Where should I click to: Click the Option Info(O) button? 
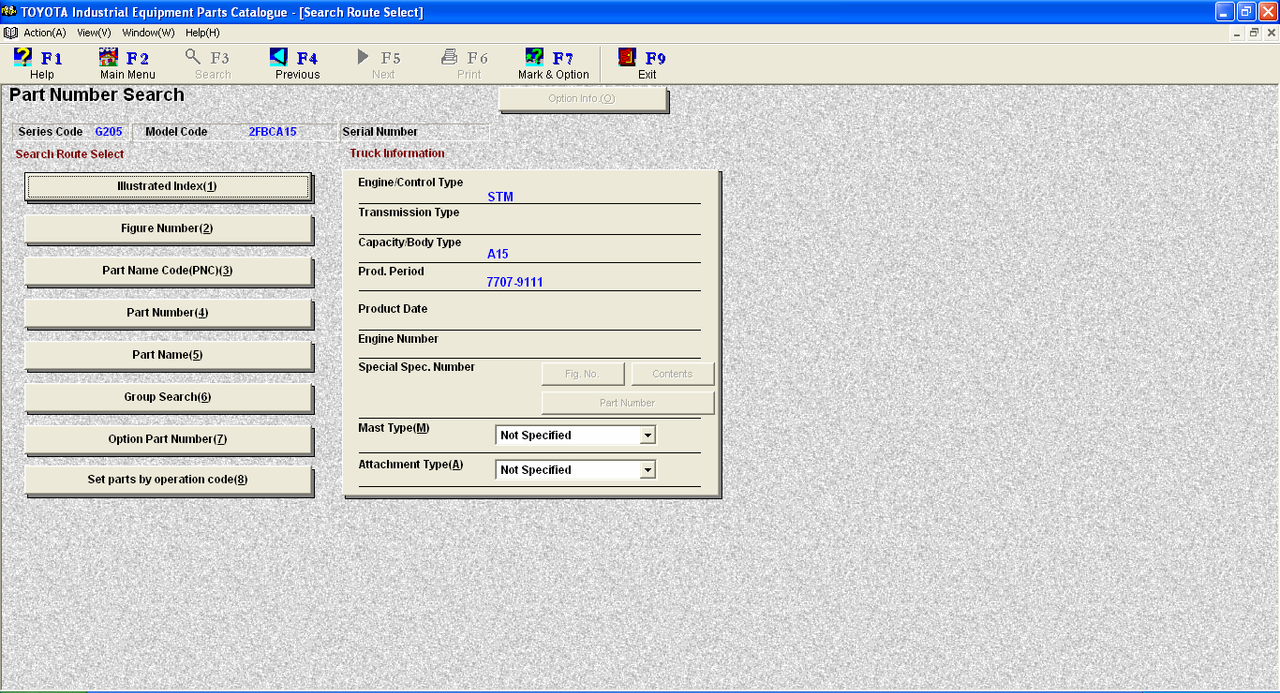click(582, 99)
